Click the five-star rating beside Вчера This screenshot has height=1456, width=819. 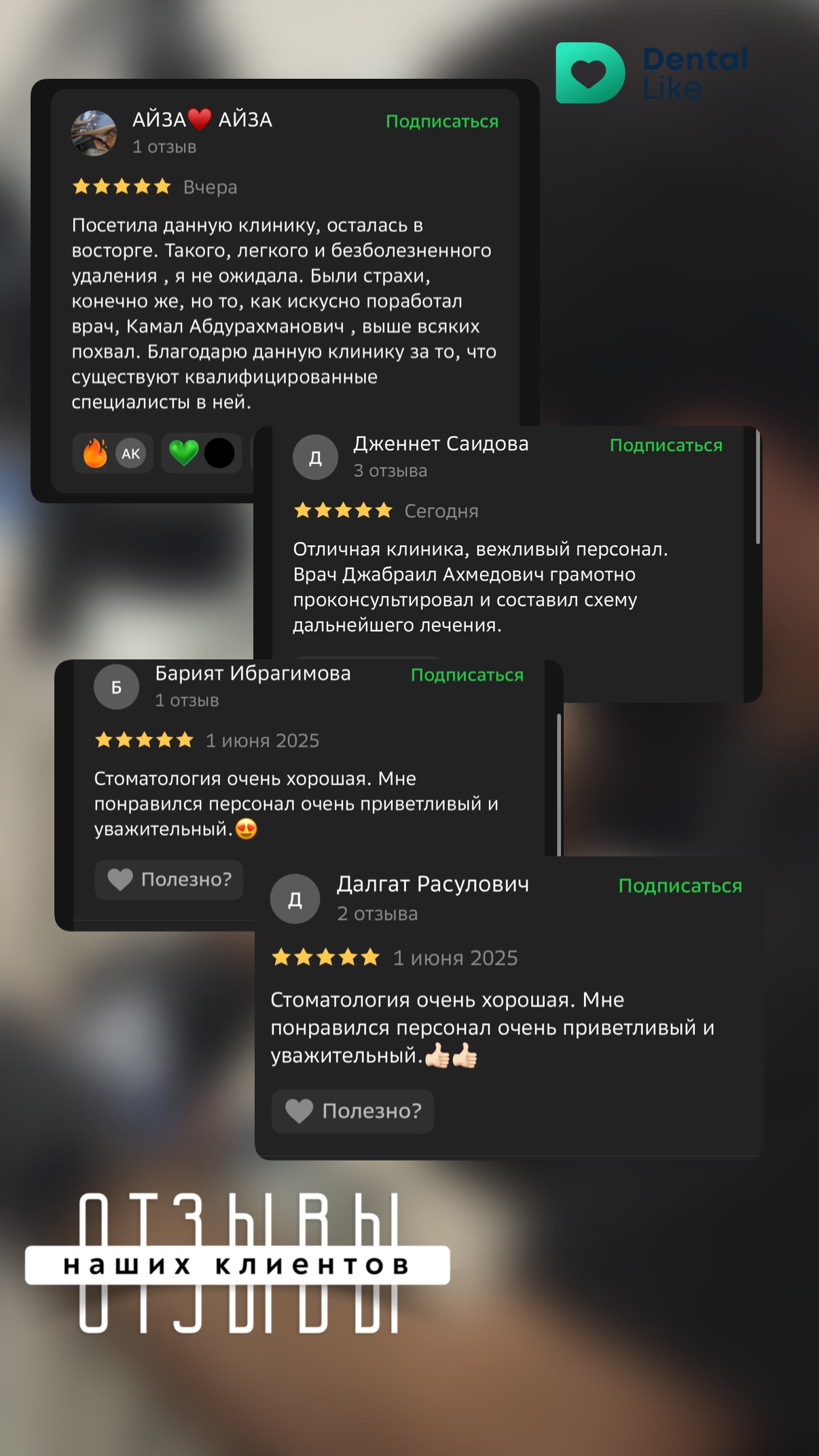tap(122, 187)
